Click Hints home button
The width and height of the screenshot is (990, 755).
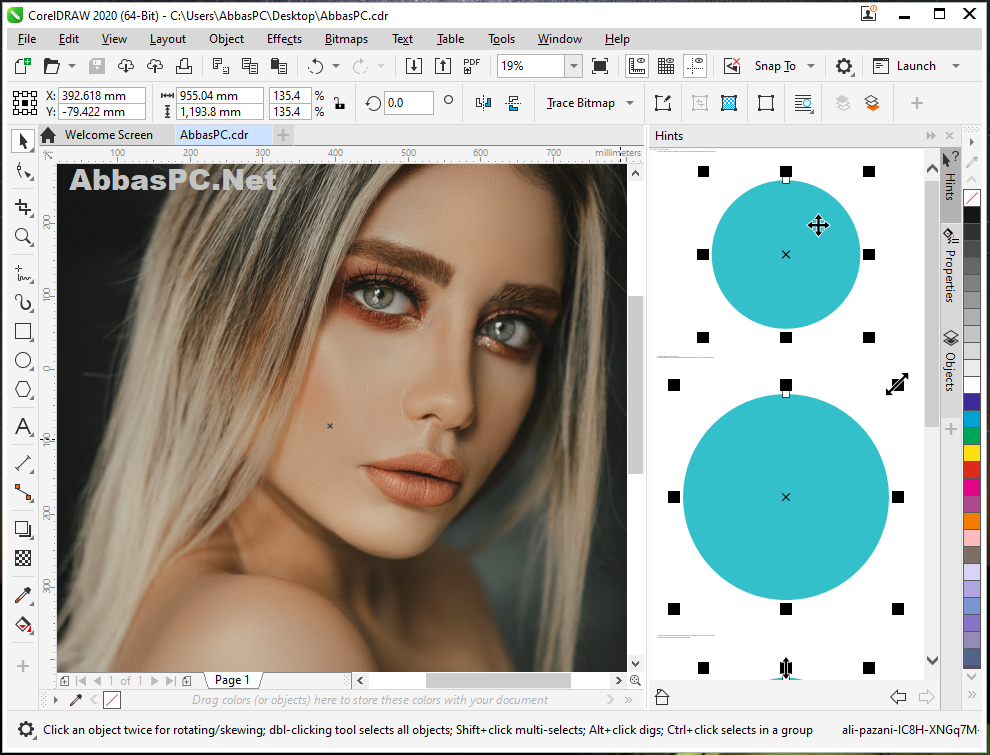[662, 697]
